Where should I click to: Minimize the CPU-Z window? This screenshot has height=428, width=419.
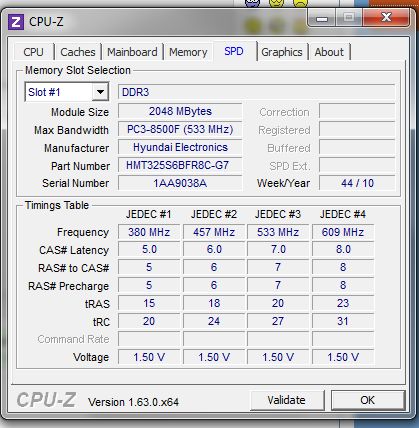(x=322, y=19)
